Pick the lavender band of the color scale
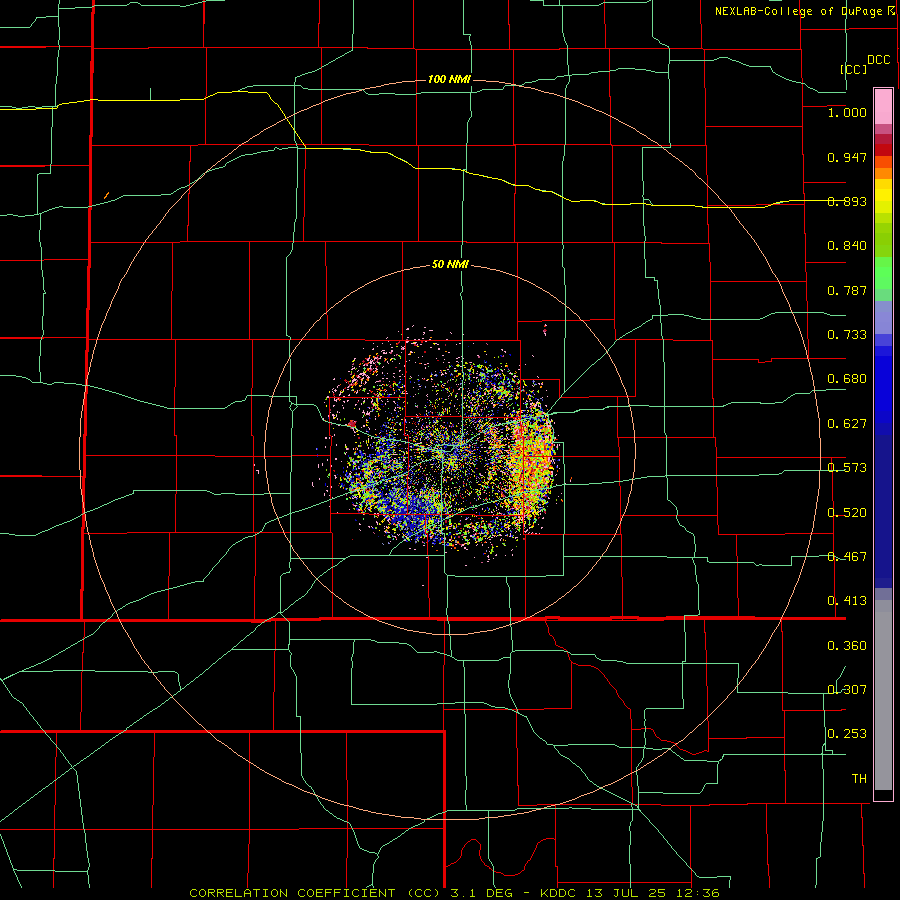Image resolution: width=900 pixels, height=900 pixels. [883, 317]
